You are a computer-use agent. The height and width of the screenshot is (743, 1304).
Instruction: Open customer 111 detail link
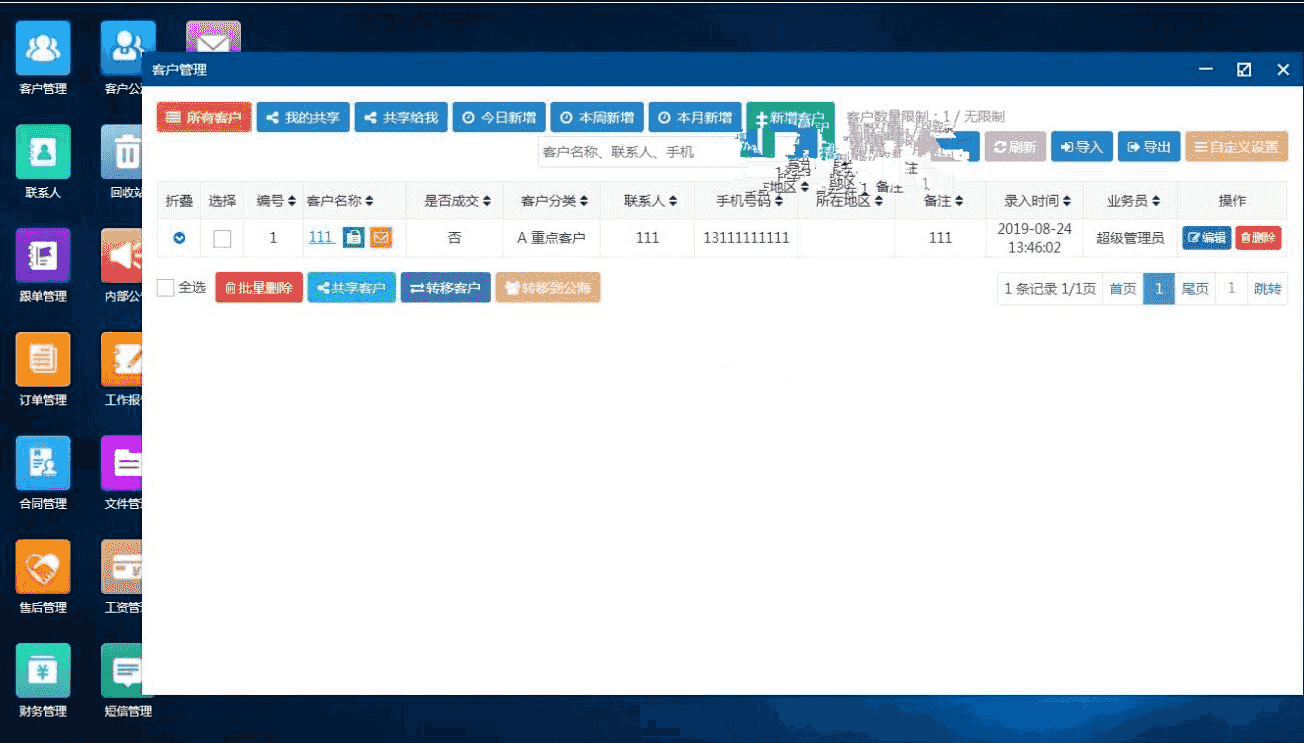[321, 237]
